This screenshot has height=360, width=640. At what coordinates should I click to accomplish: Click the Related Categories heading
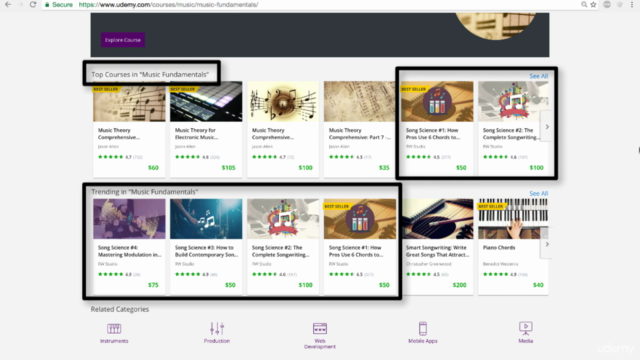120,309
